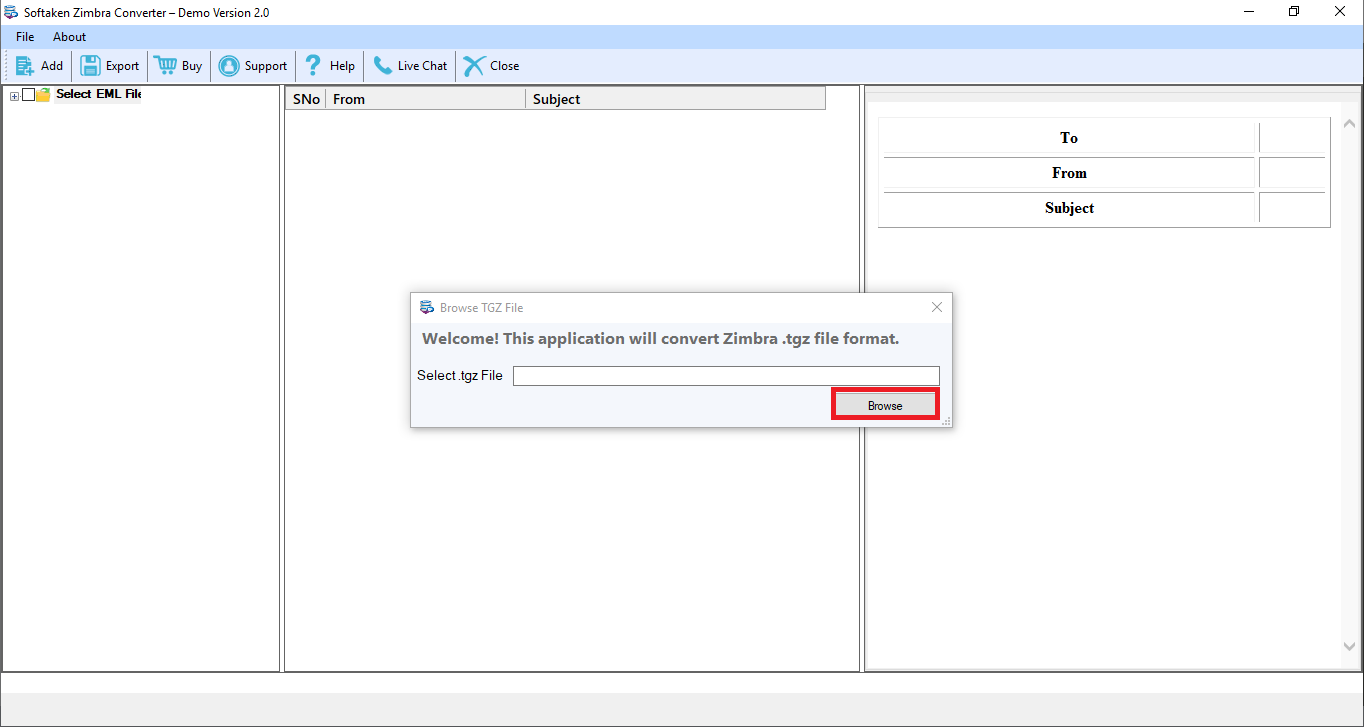
Task: Click the SNo column header
Action: [306, 99]
